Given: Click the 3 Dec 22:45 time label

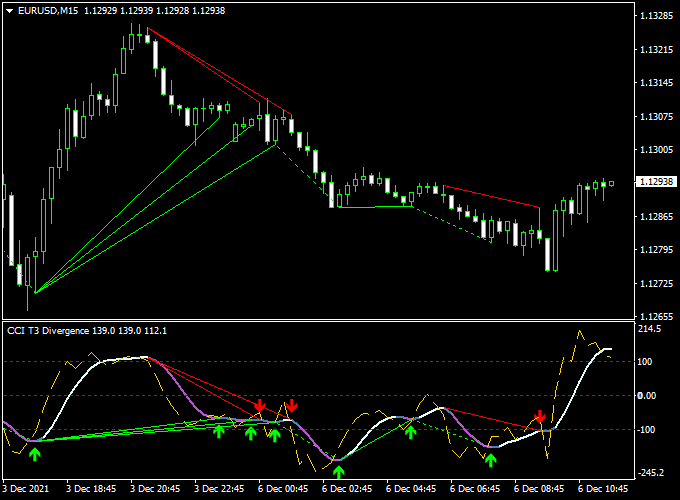Looking at the screenshot, I should coord(219,489).
